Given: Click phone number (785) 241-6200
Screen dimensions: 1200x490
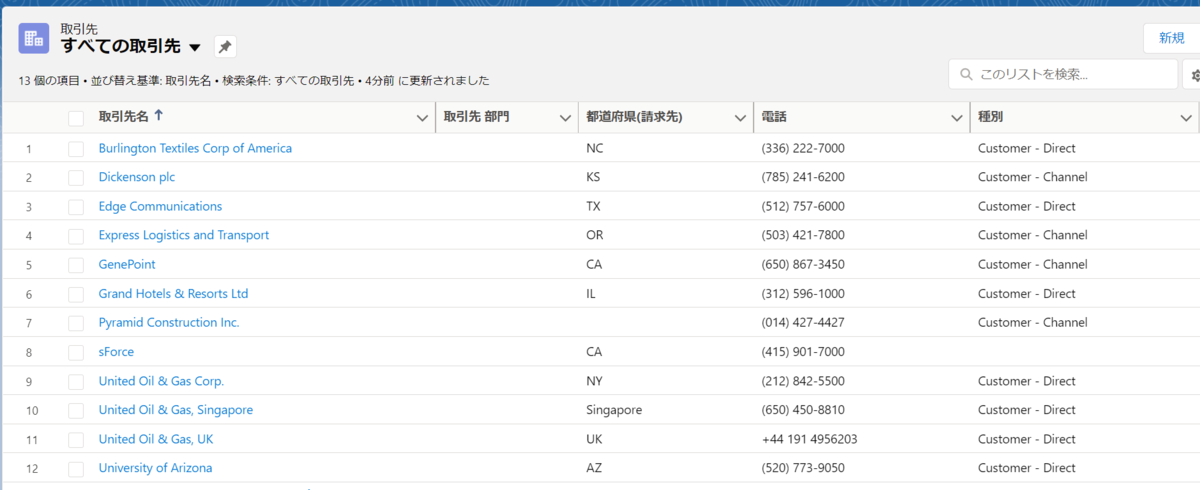Looking at the screenshot, I should click(x=803, y=177).
